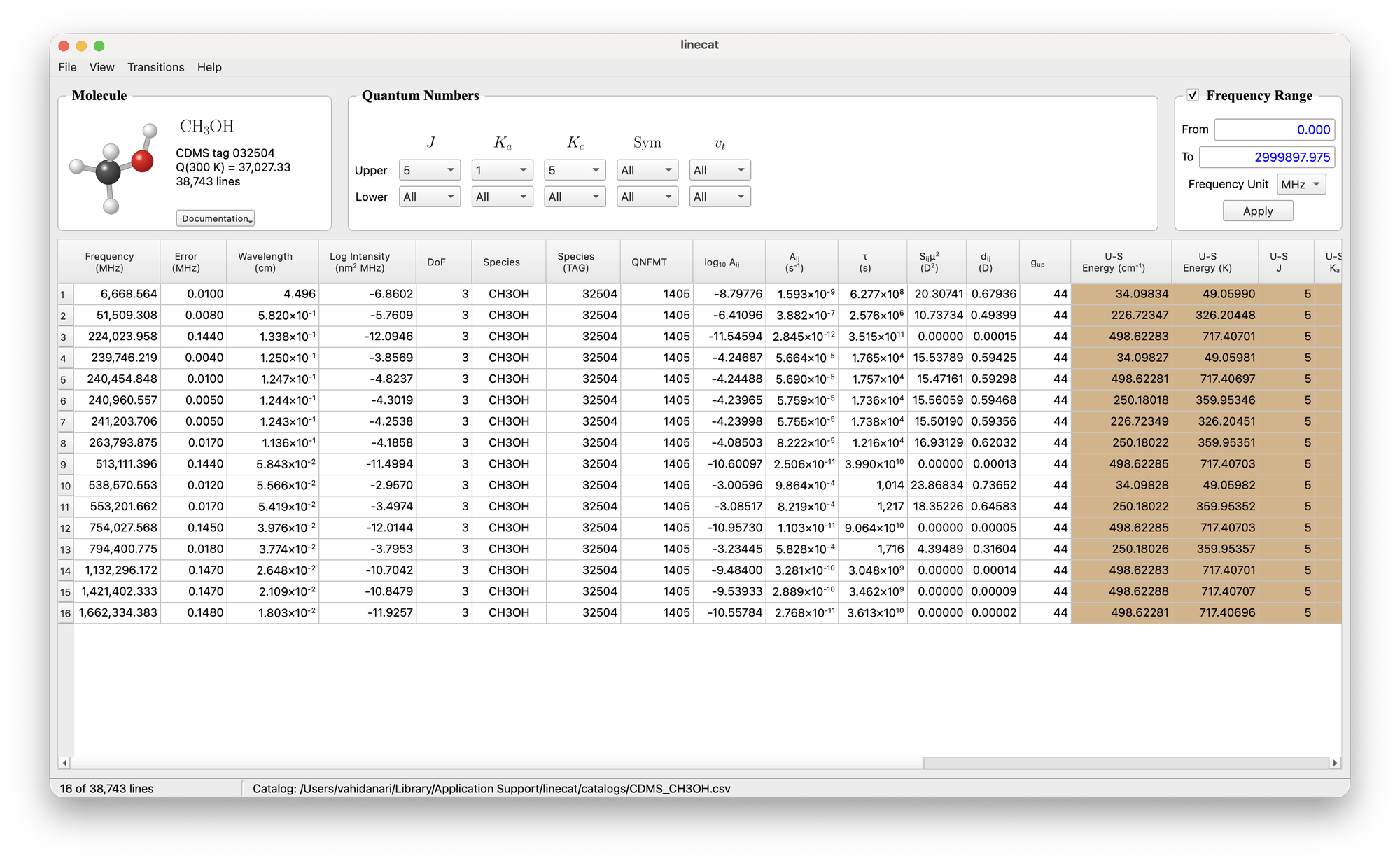Click energy cell 226.72347
This screenshot has width=1400, height=863.
point(1121,315)
